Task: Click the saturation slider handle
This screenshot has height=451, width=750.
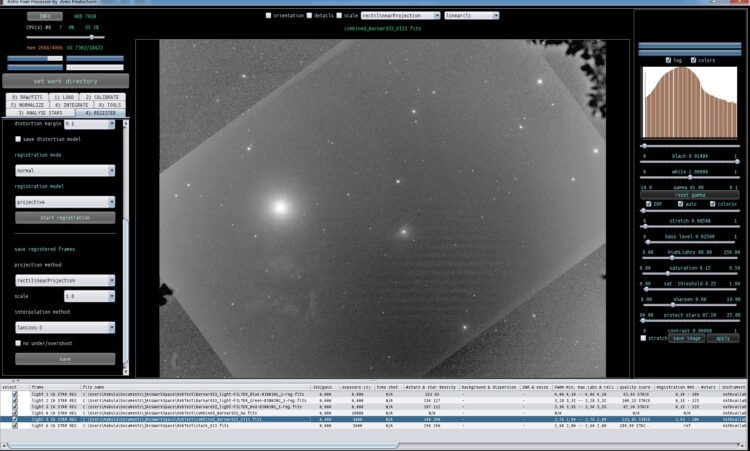Action: coord(668,274)
